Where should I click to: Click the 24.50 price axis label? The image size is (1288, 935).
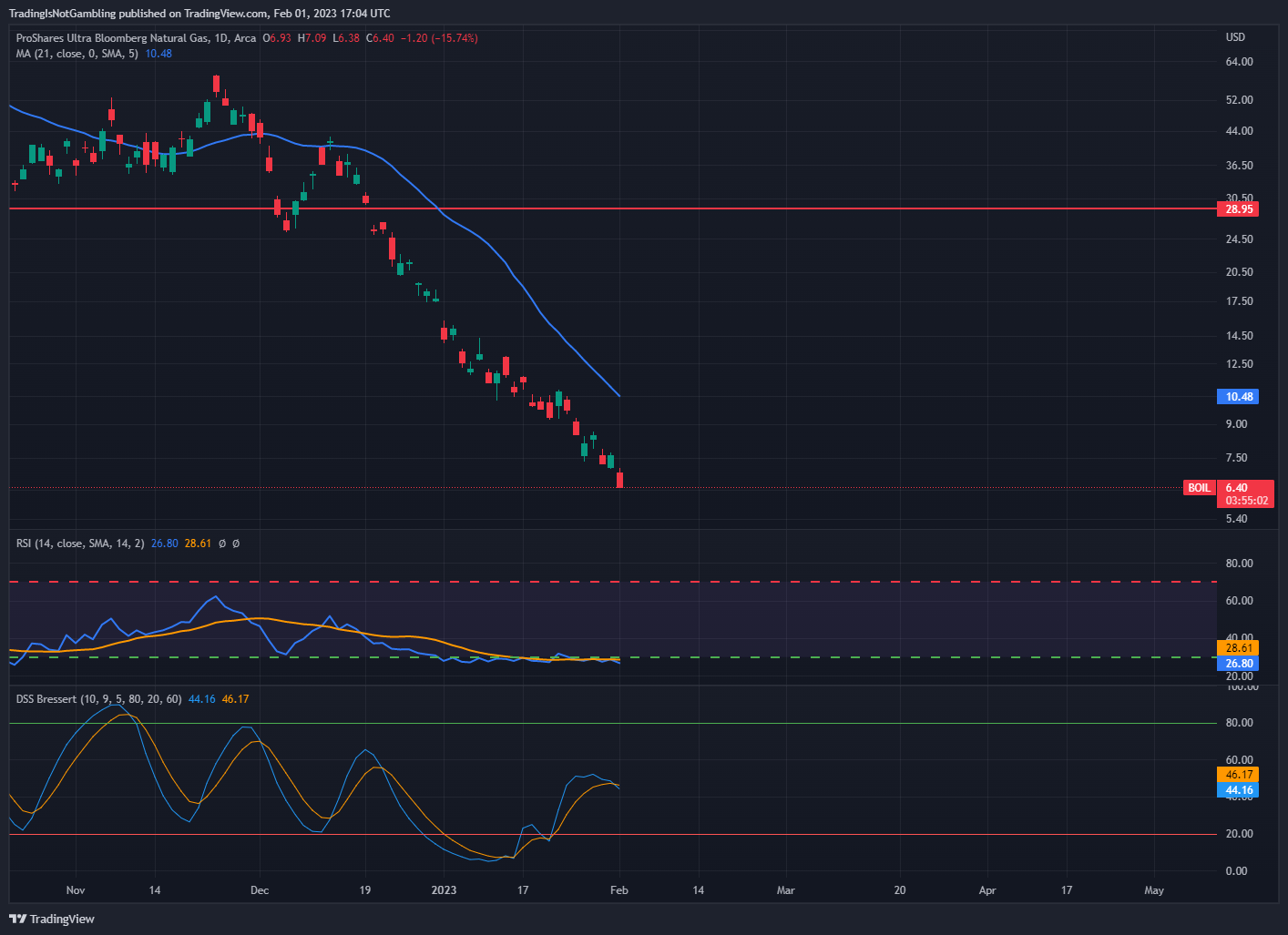coord(1239,239)
